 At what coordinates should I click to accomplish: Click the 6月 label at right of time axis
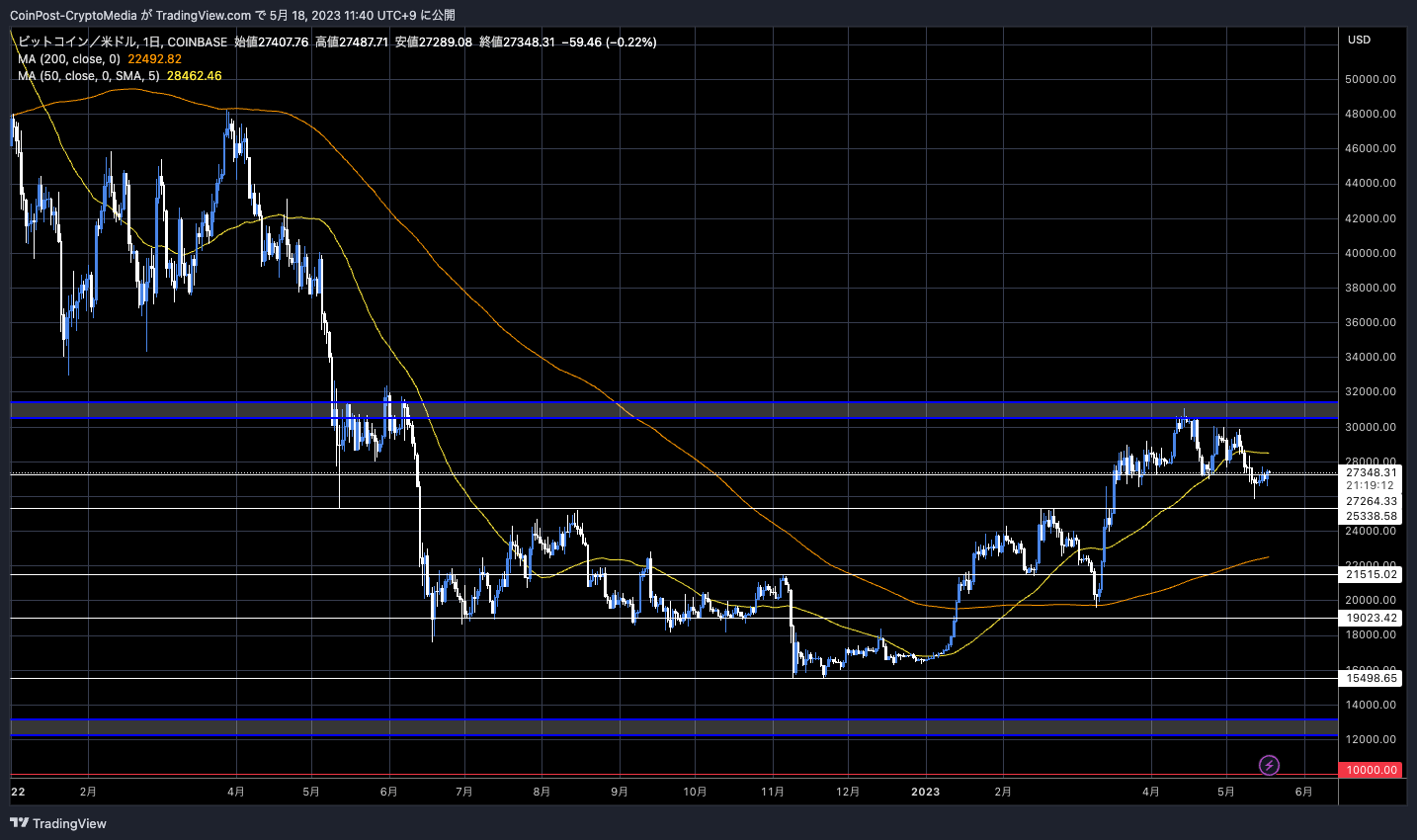[x=1303, y=792]
